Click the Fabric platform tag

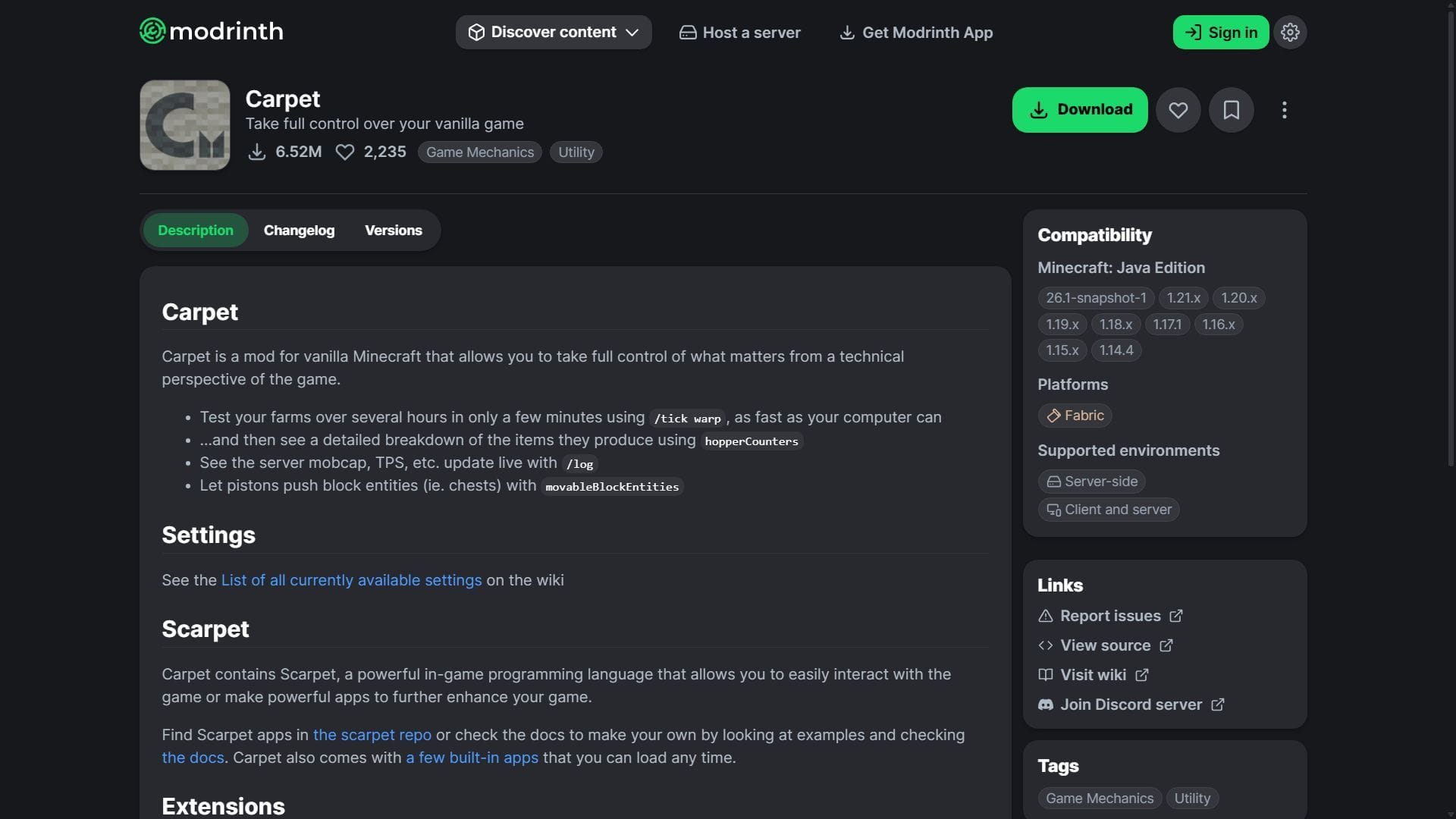click(1075, 416)
